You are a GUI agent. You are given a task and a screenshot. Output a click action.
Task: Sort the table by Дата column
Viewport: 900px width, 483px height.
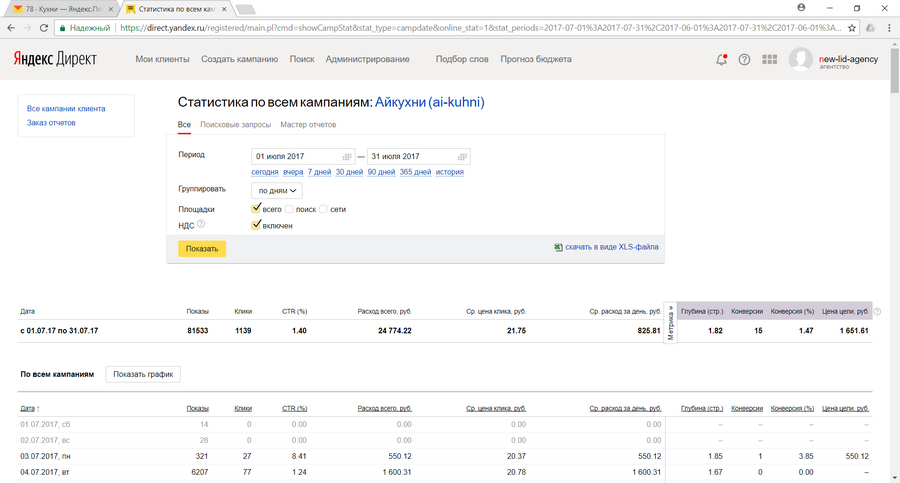click(x=28, y=408)
